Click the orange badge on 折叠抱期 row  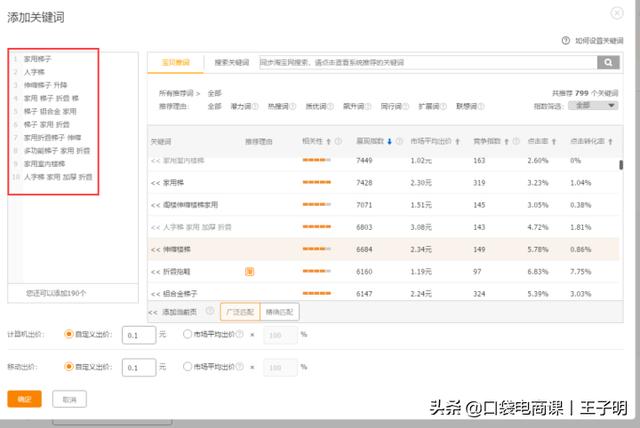pyautogui.click(x=249, y=270)
